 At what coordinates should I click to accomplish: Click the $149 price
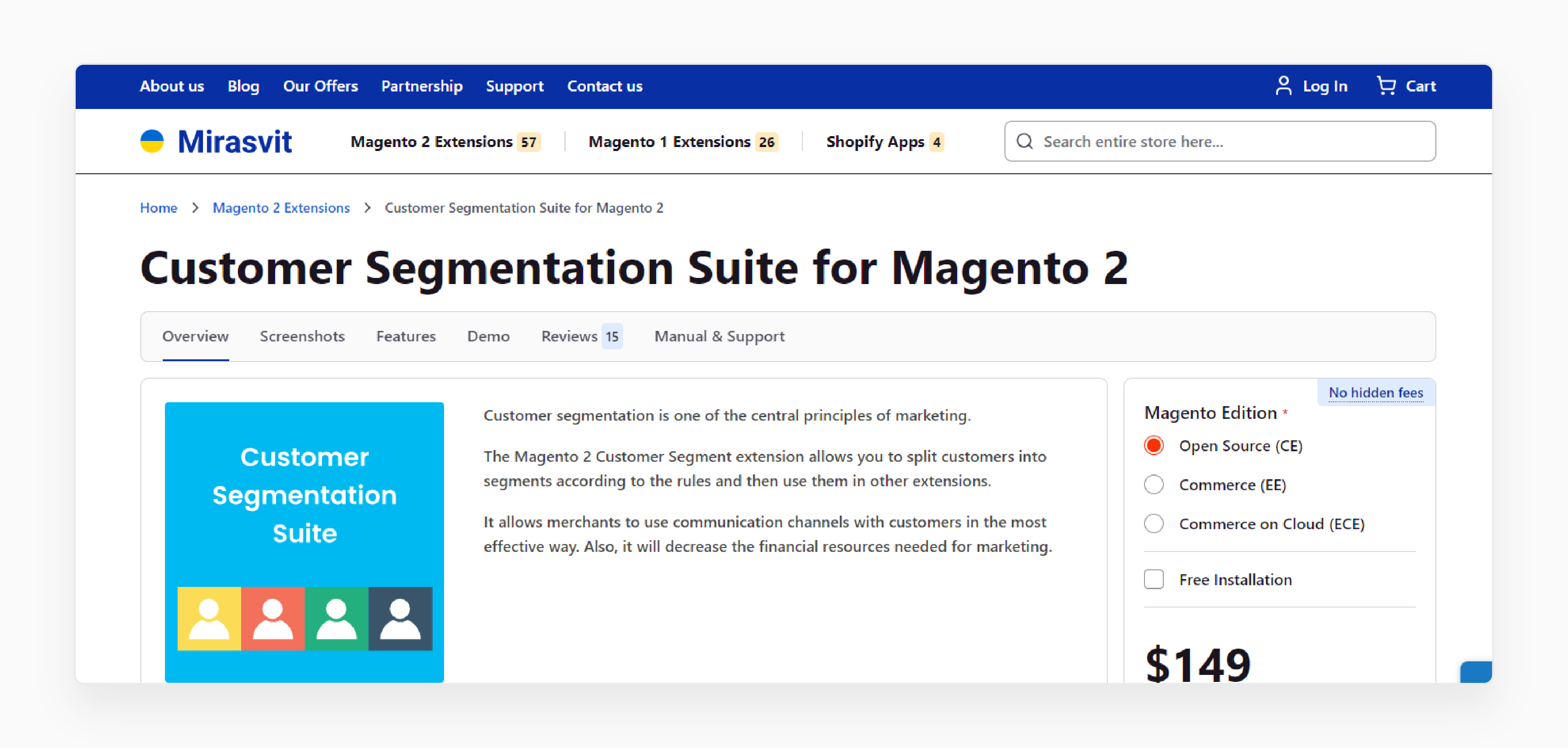[1197, 664]
